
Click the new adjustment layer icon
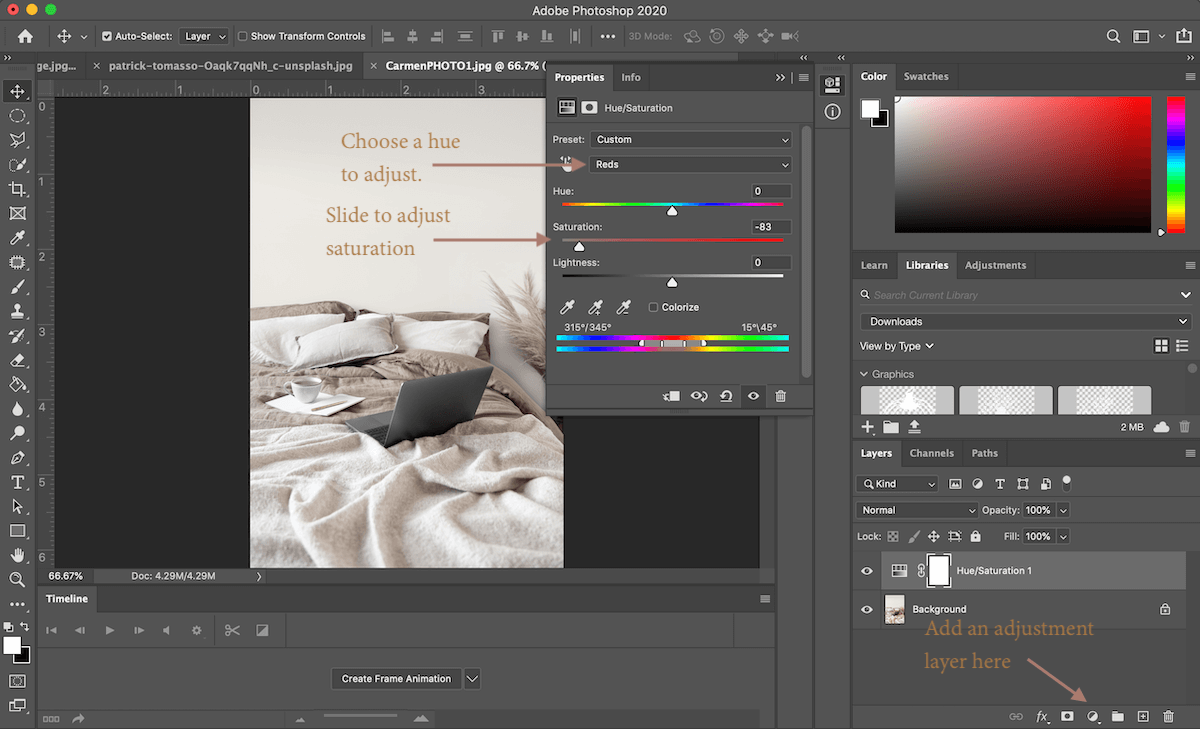point(1093,716)
